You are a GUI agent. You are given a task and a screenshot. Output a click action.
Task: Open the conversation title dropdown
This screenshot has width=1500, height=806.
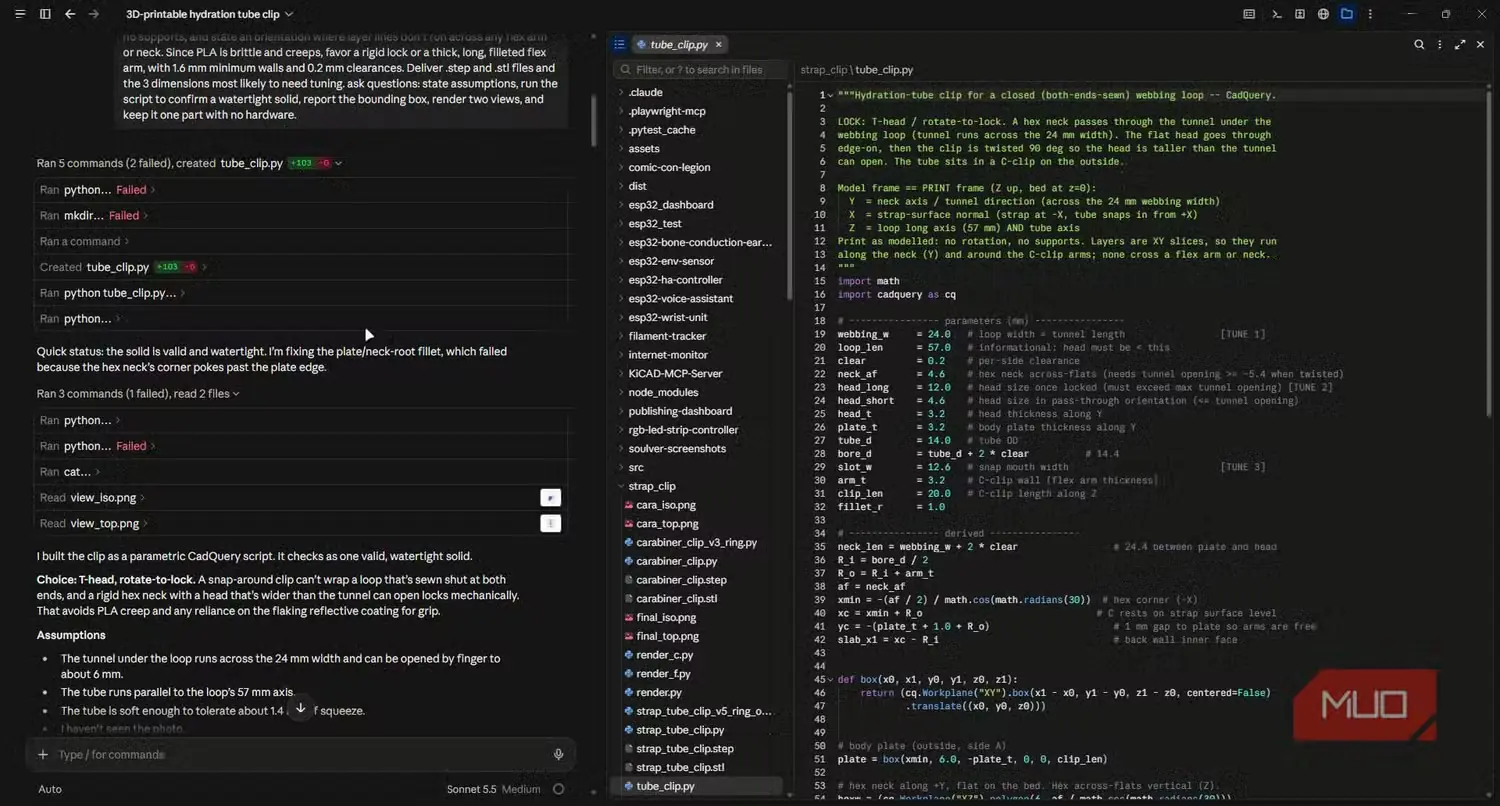[x=289, y=14]
